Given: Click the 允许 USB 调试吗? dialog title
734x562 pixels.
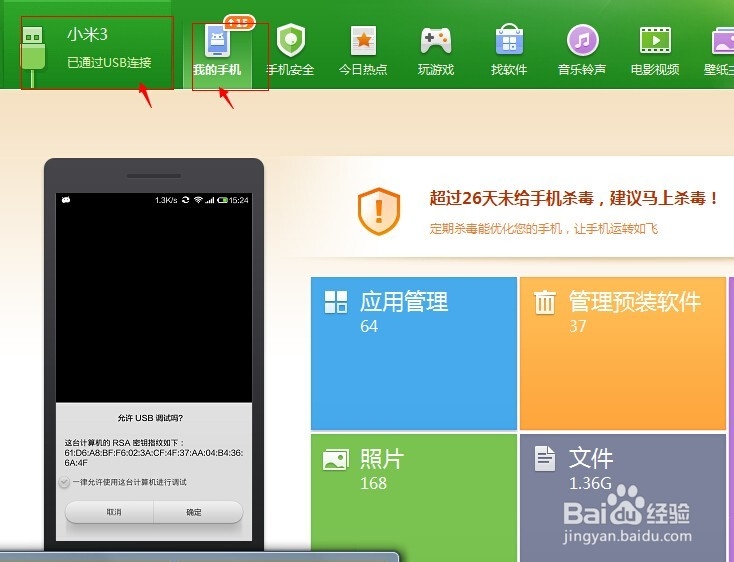Looking at the screenshot, I should [150, 418].
